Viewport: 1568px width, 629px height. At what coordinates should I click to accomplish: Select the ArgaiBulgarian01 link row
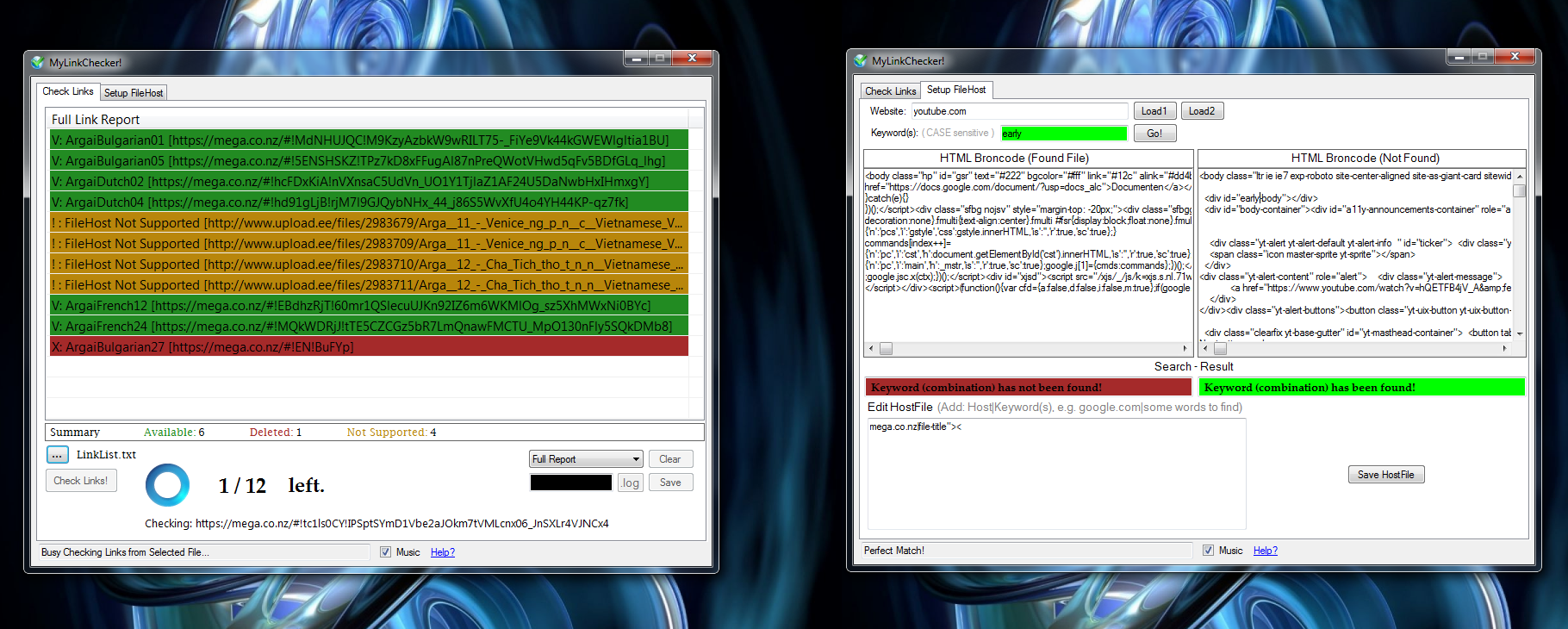pyautogui.click(x=369, y=140)
